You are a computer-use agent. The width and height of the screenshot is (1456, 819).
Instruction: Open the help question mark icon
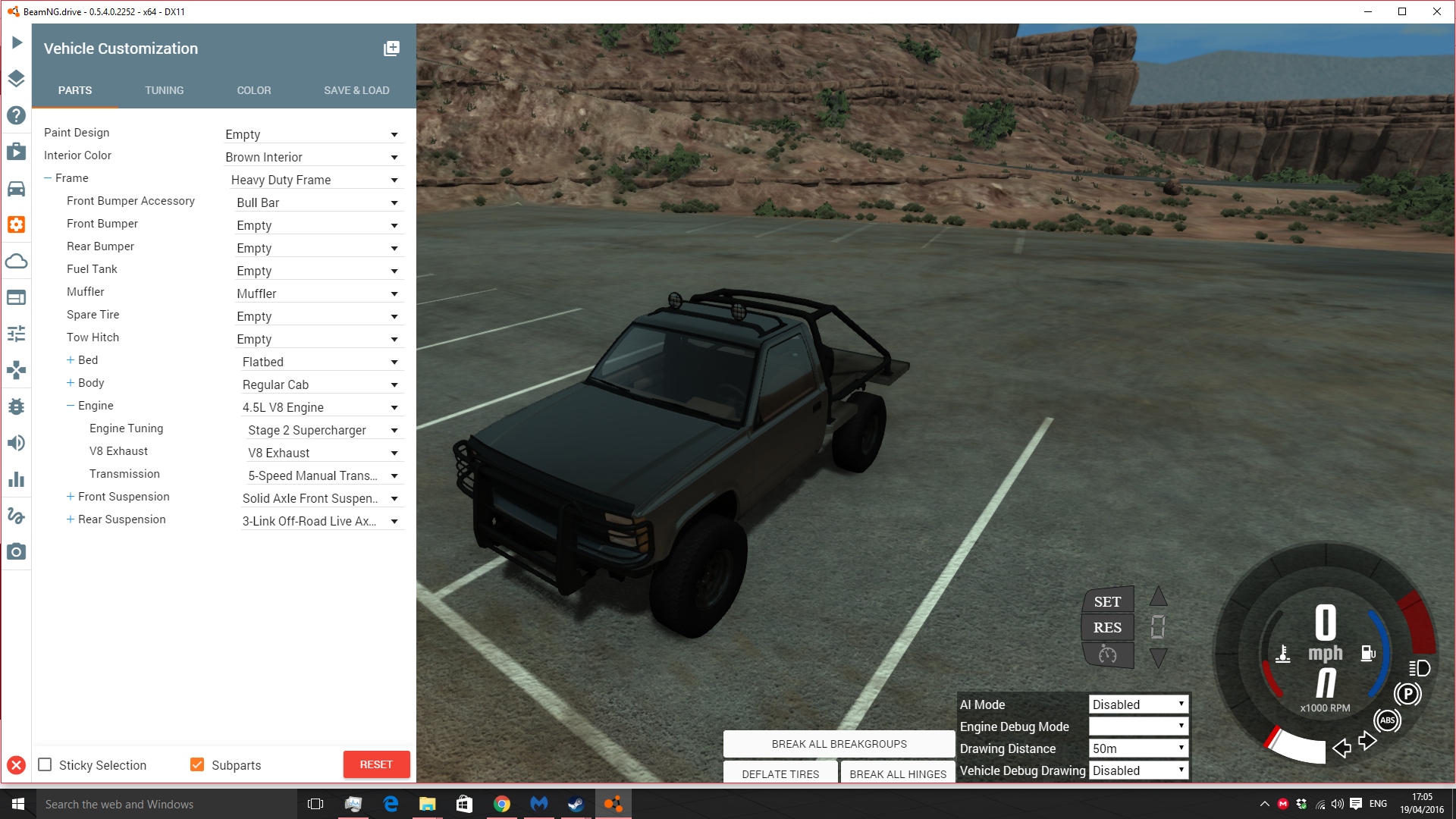click(x=16, y=115)
